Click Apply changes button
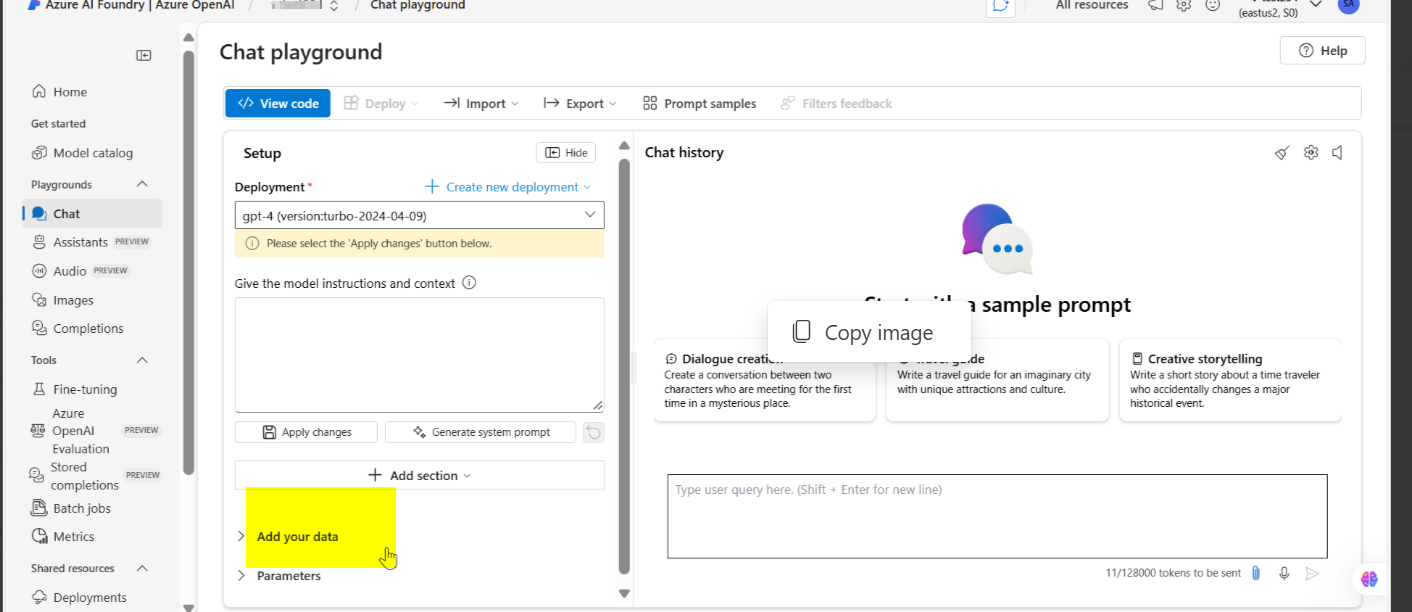1412x612 pixels. (x=306, y=432)
